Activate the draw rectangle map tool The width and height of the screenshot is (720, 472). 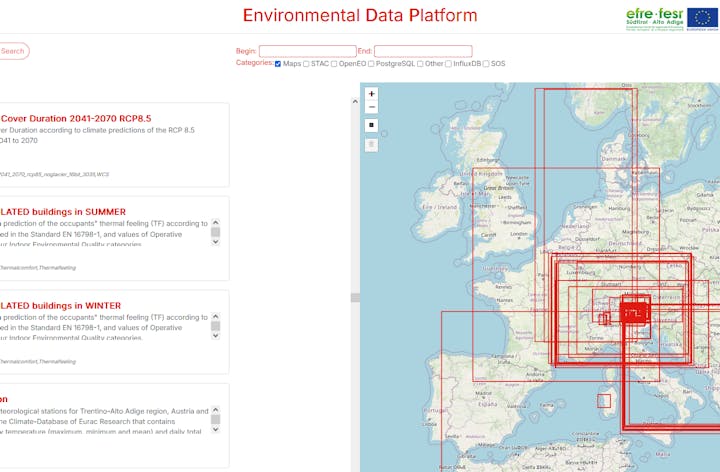point(371,125)
